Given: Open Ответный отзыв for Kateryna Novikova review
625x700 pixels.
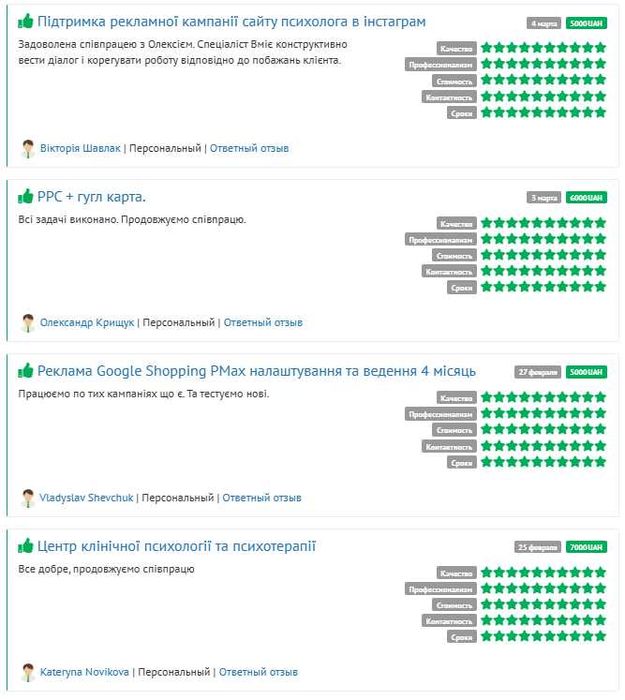Looking at the screenshot, I should [x=258, y=672].
